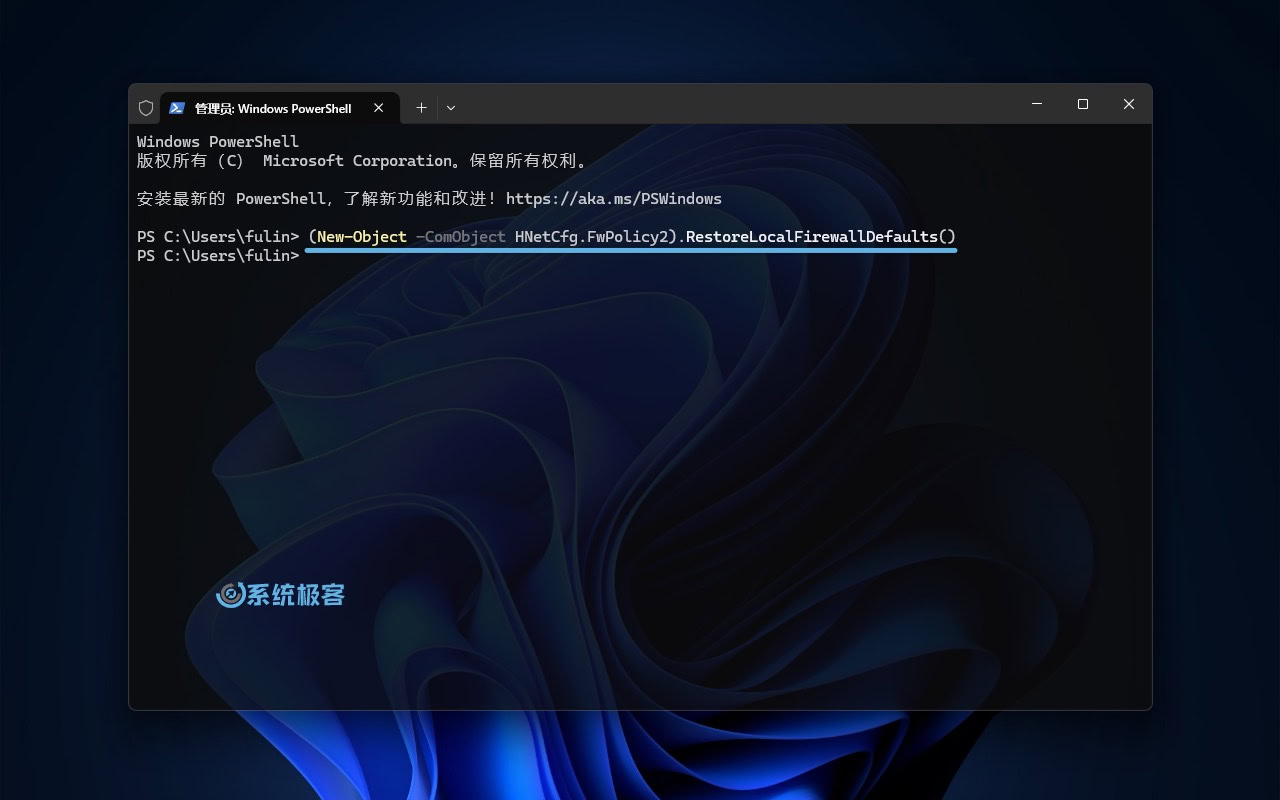Click the security shield icon beside the tabs

(146, 107)
